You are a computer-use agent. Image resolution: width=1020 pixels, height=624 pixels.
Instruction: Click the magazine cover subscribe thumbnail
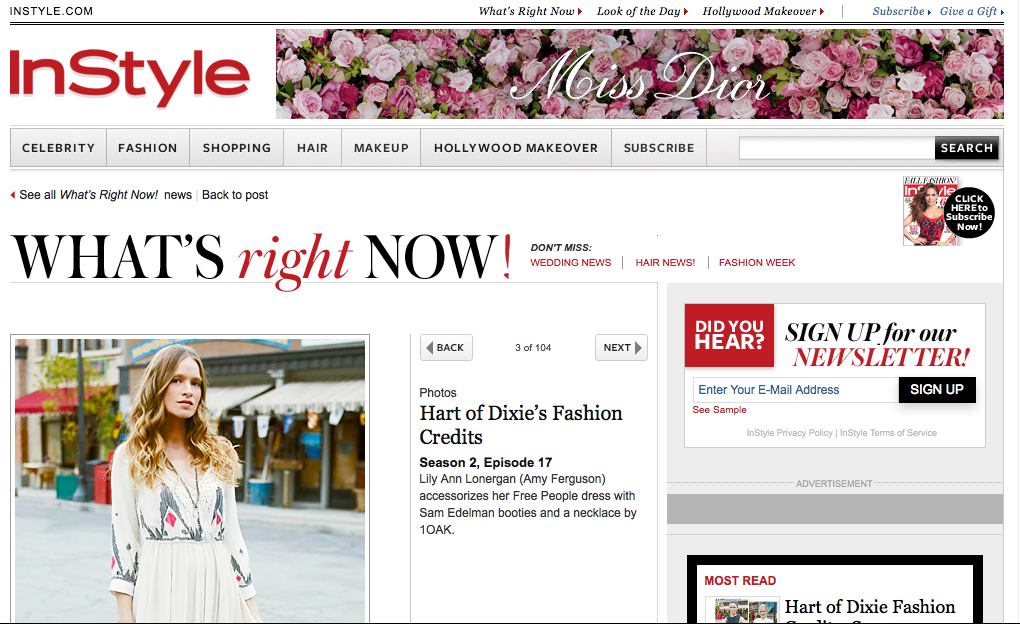point(924,211)
